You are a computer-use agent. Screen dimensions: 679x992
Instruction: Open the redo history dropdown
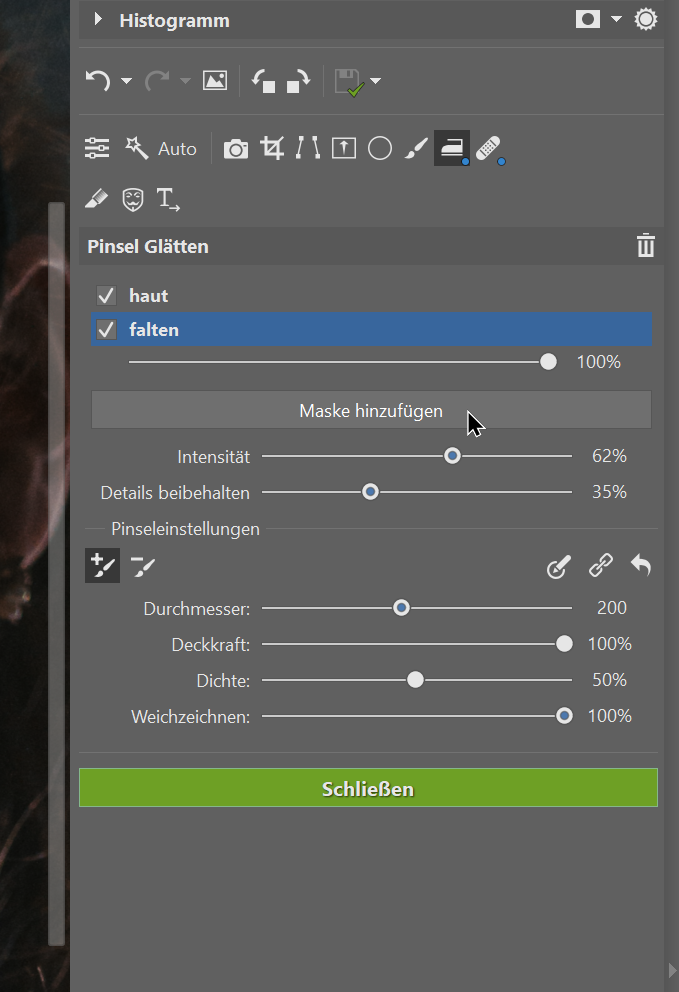(185, 81)
